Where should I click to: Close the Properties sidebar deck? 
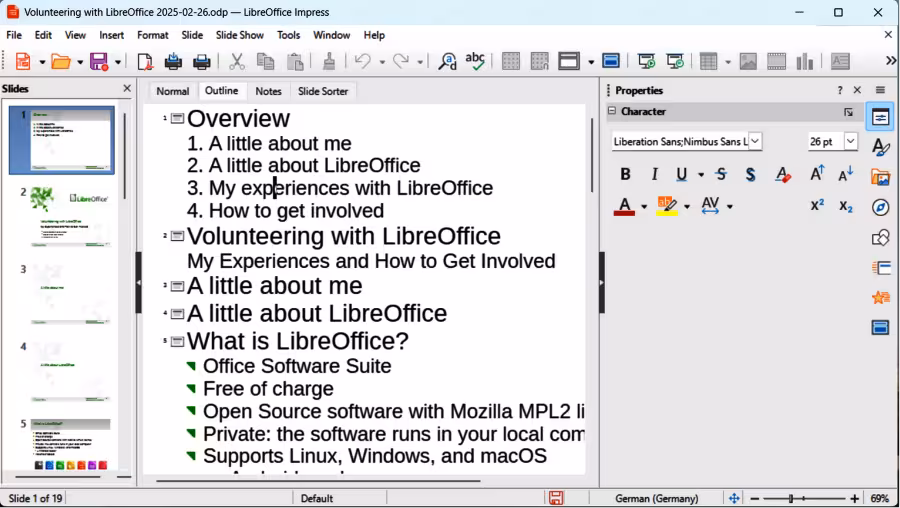[x=857, y=90]
